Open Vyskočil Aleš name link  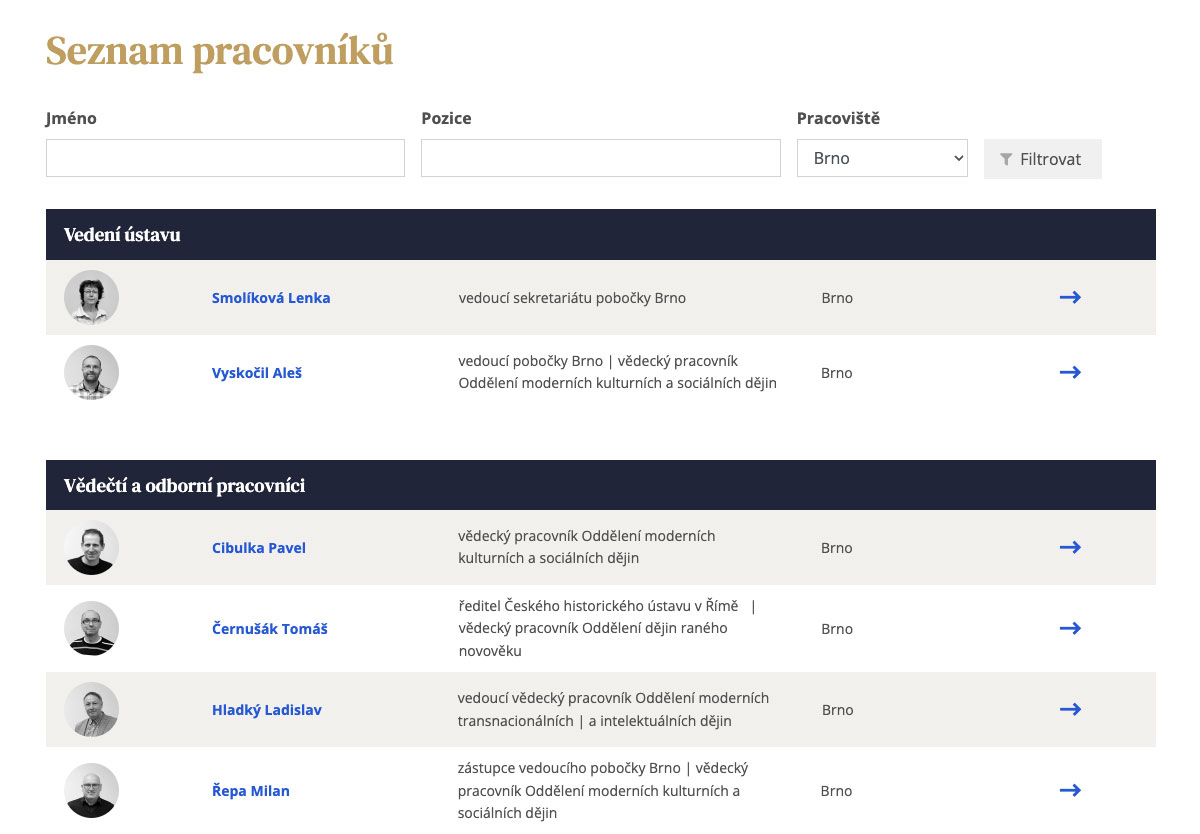(257, 373)
